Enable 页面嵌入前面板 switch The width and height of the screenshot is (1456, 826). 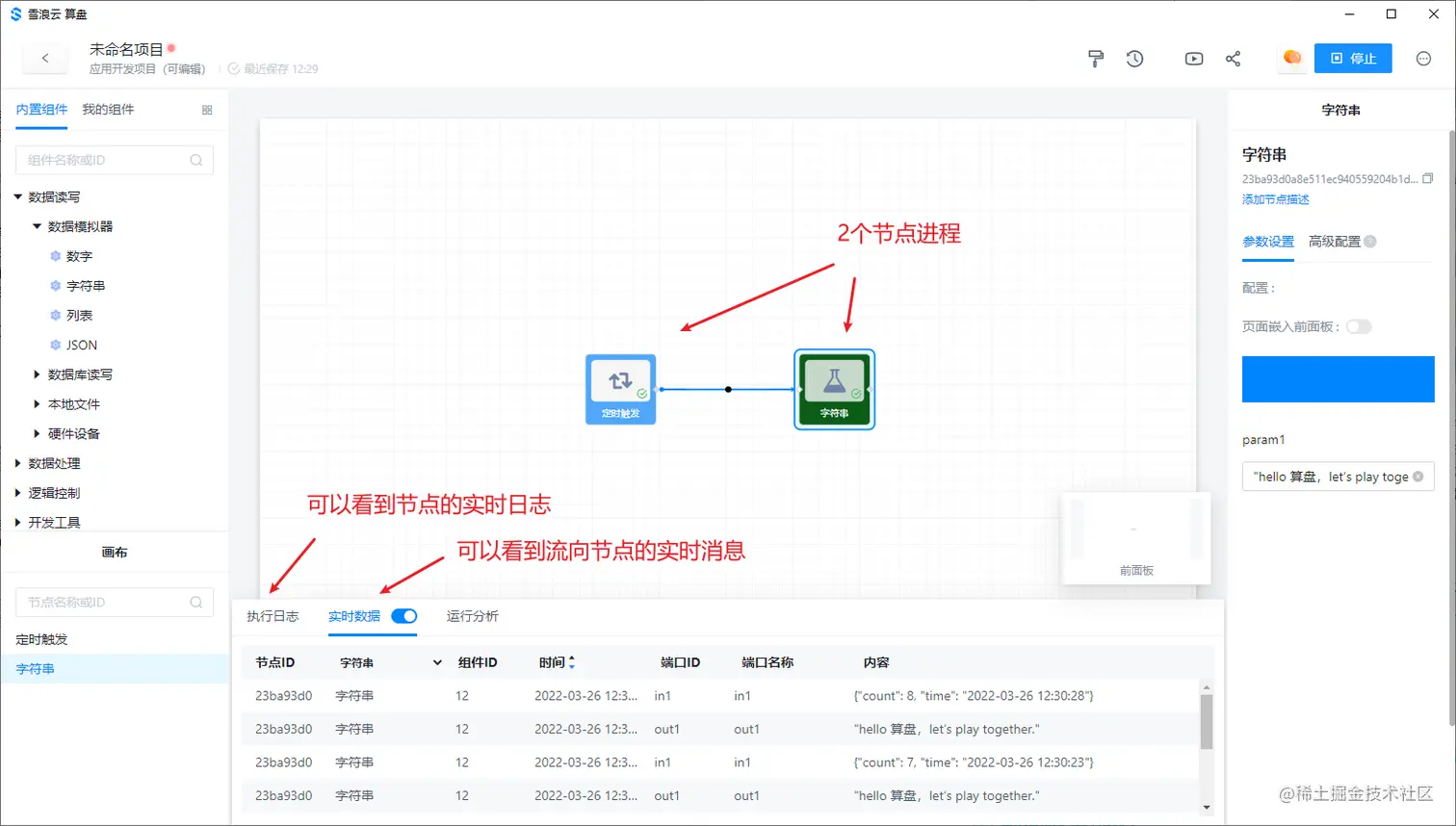coord(1359,326)
